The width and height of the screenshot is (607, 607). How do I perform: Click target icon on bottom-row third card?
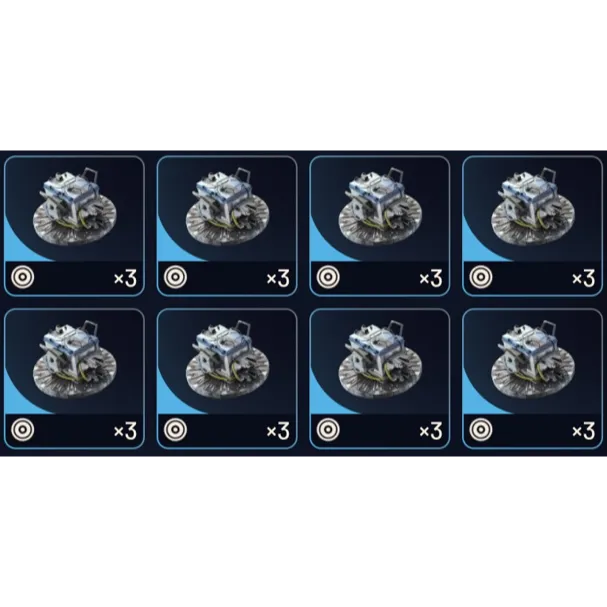(x=328, y=430)
